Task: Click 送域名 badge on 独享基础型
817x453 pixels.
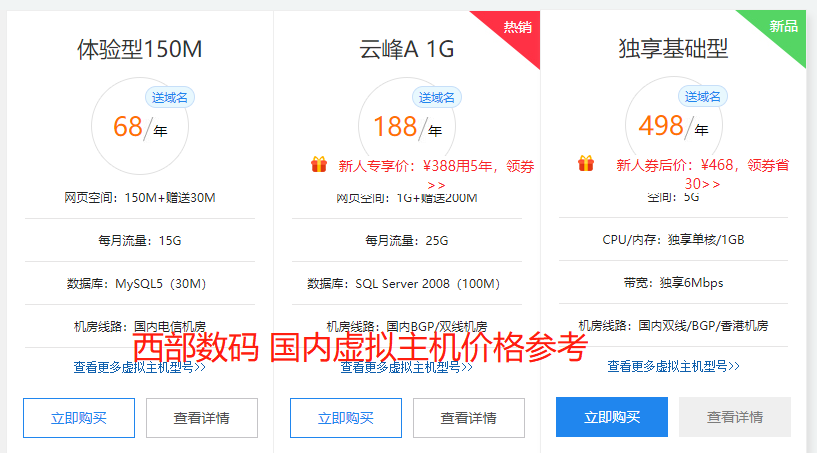Action: point(702,96)
